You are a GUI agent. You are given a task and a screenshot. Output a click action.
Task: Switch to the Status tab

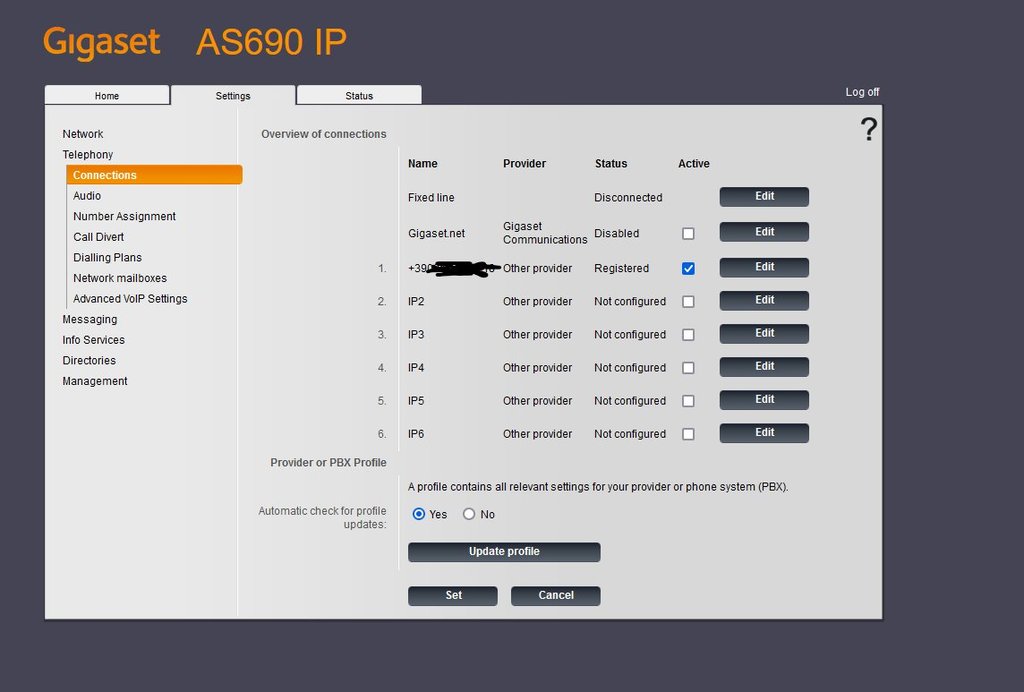coord(359,95)
